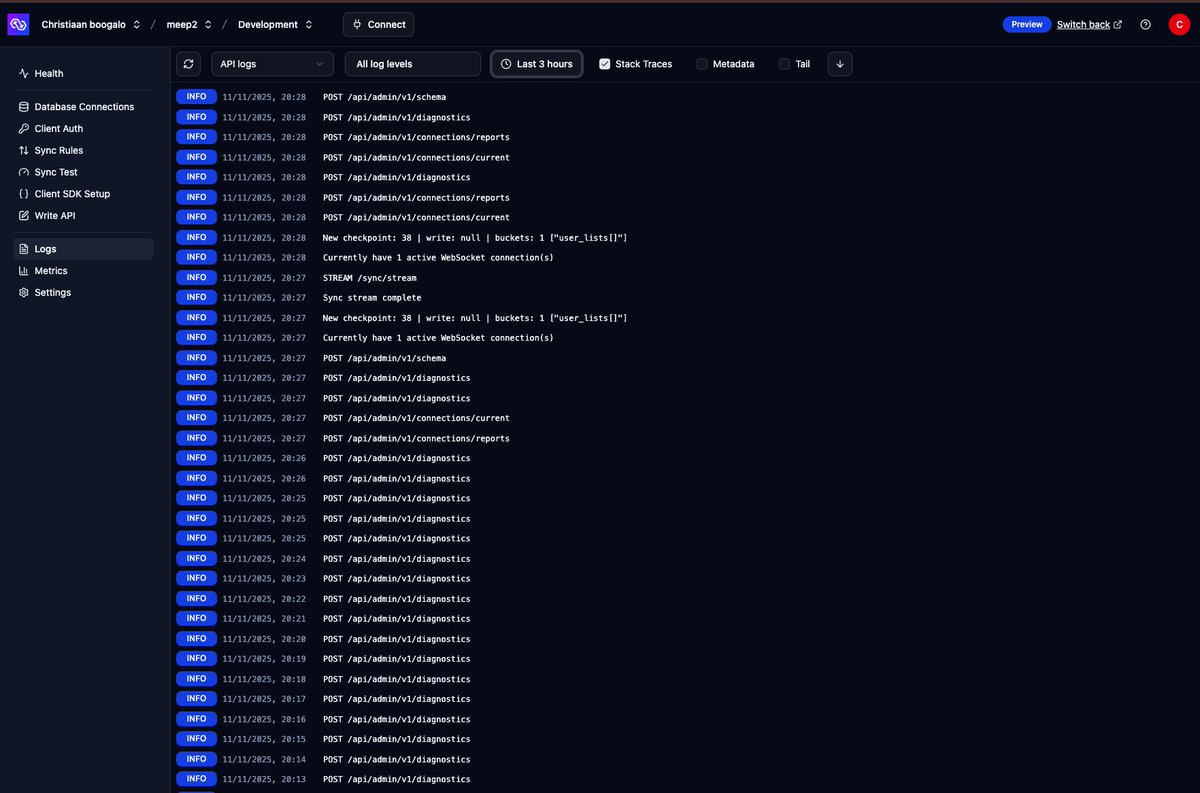Jump to latest logs with the down-arrow button
Image resolution: width=1200 pixels, height=793 pixels.
pos(839,63)
